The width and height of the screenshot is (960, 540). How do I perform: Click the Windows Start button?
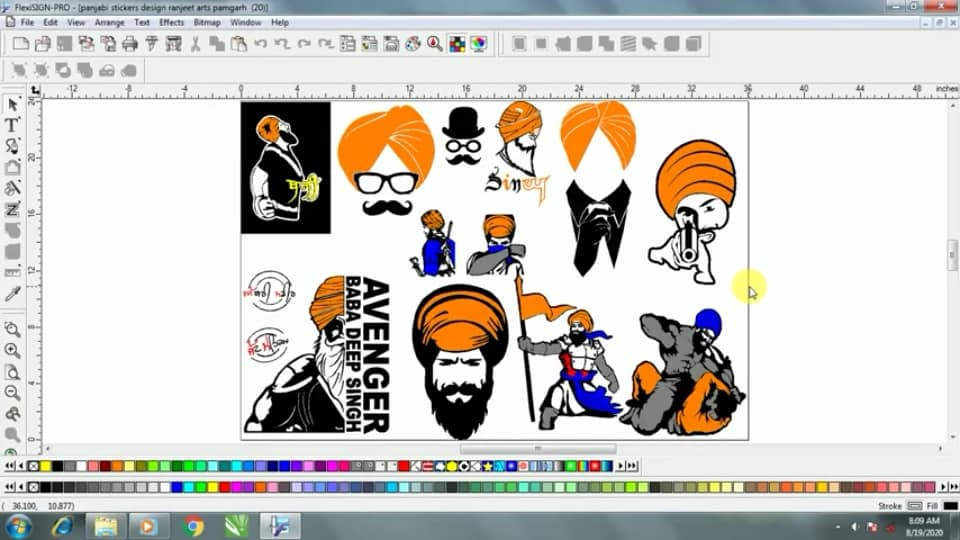pos(18,527)
